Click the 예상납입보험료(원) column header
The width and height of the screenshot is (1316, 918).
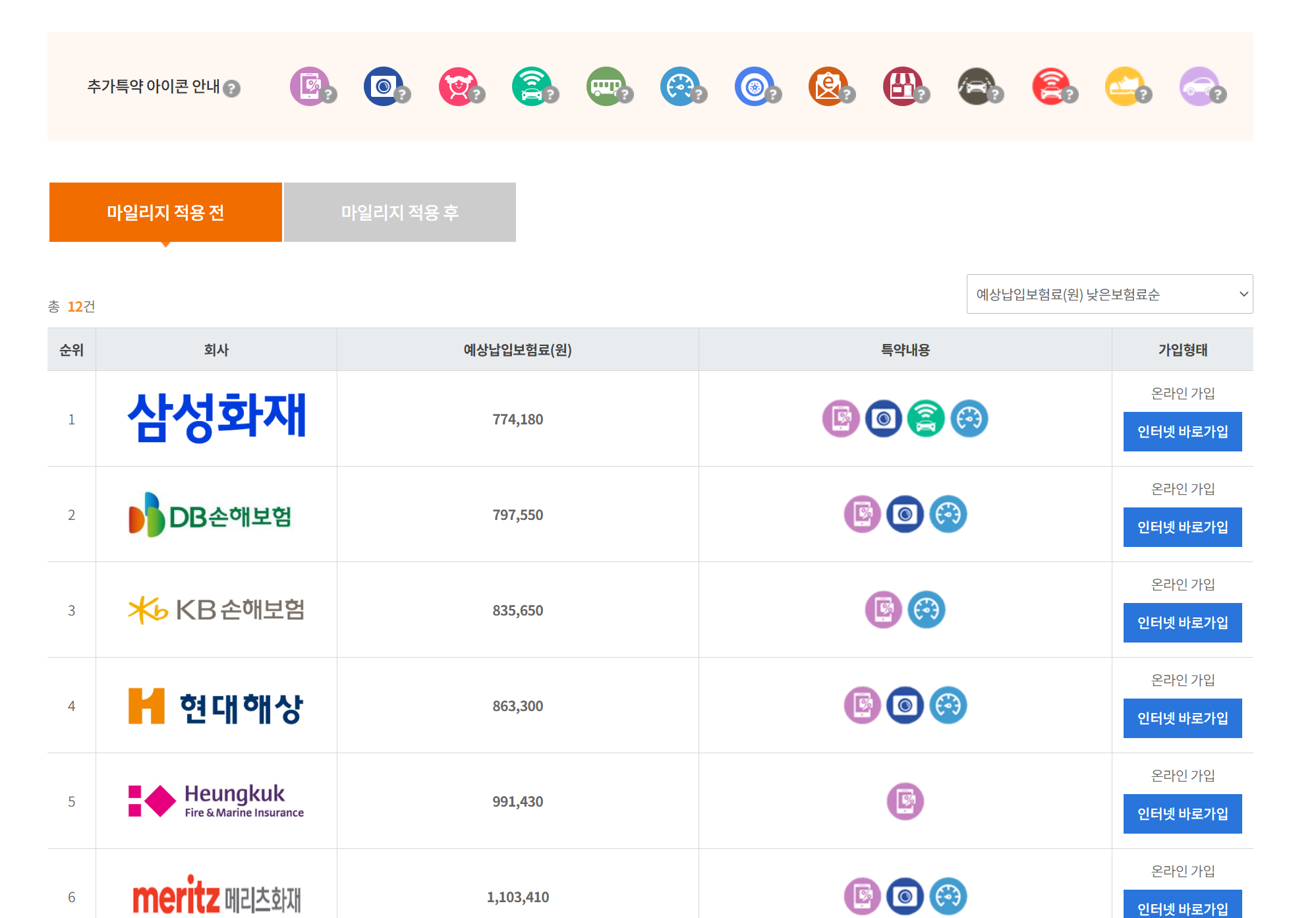tap(517, 350)
